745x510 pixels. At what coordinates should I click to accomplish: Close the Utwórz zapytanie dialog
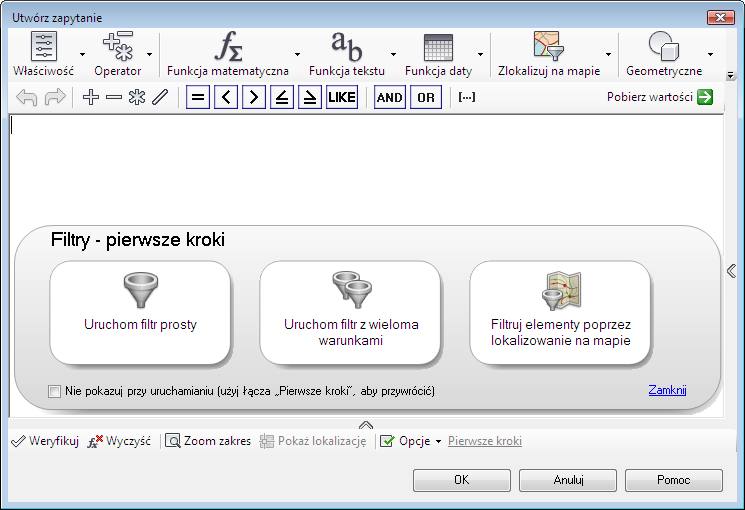pos(720,18)
